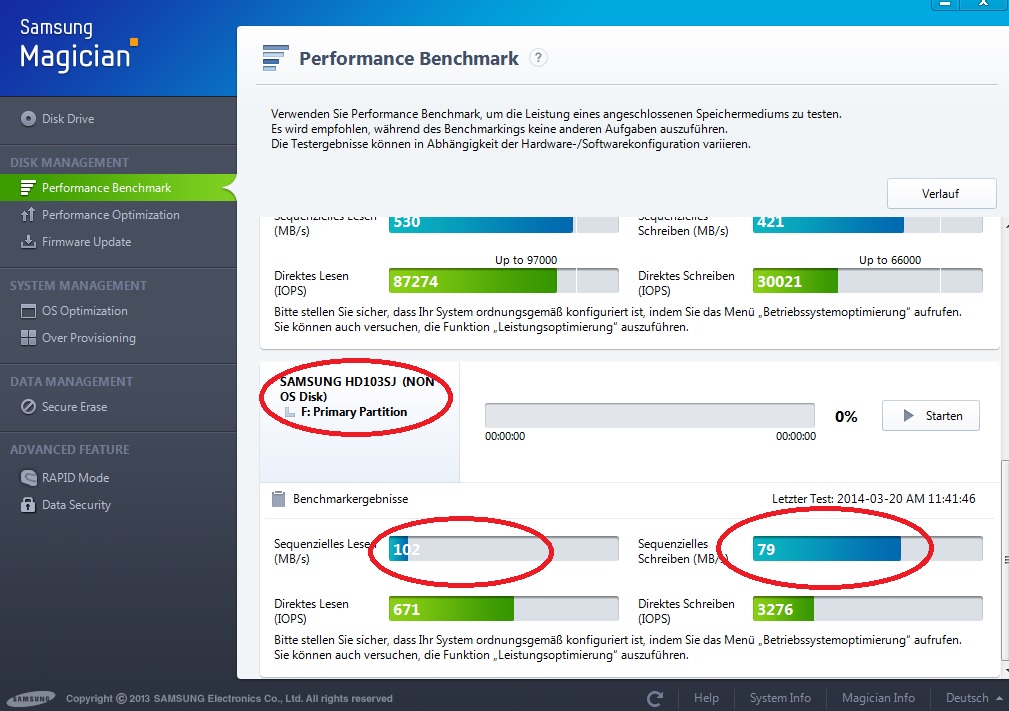The width and height of the screenshot is (1009, 711).
Task: Click the RAPID Mode icon
Action: 28,477
